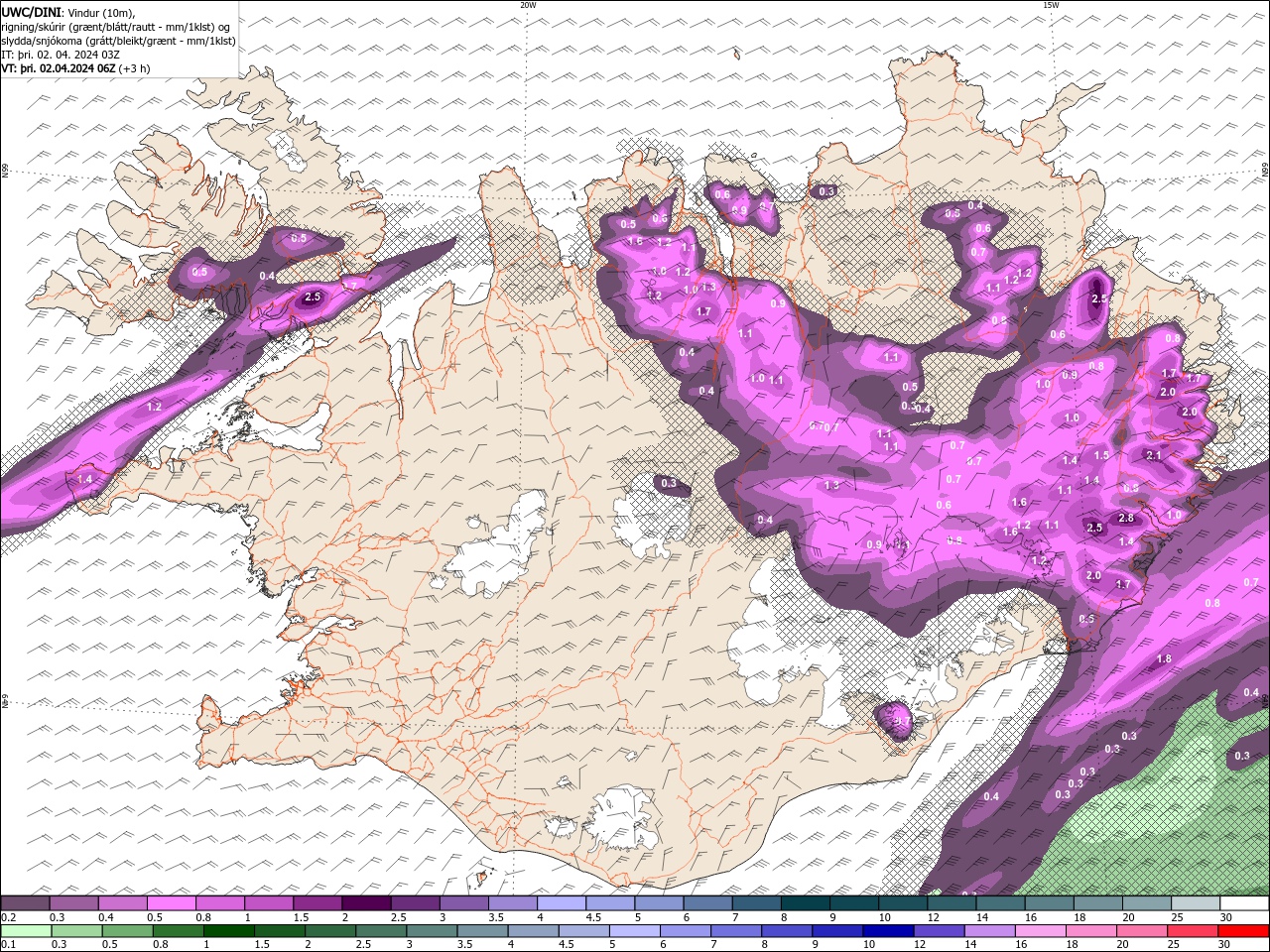Pick the 0.5 green swatch on rain scale
1270x952 pixels.
pos(127,931)
